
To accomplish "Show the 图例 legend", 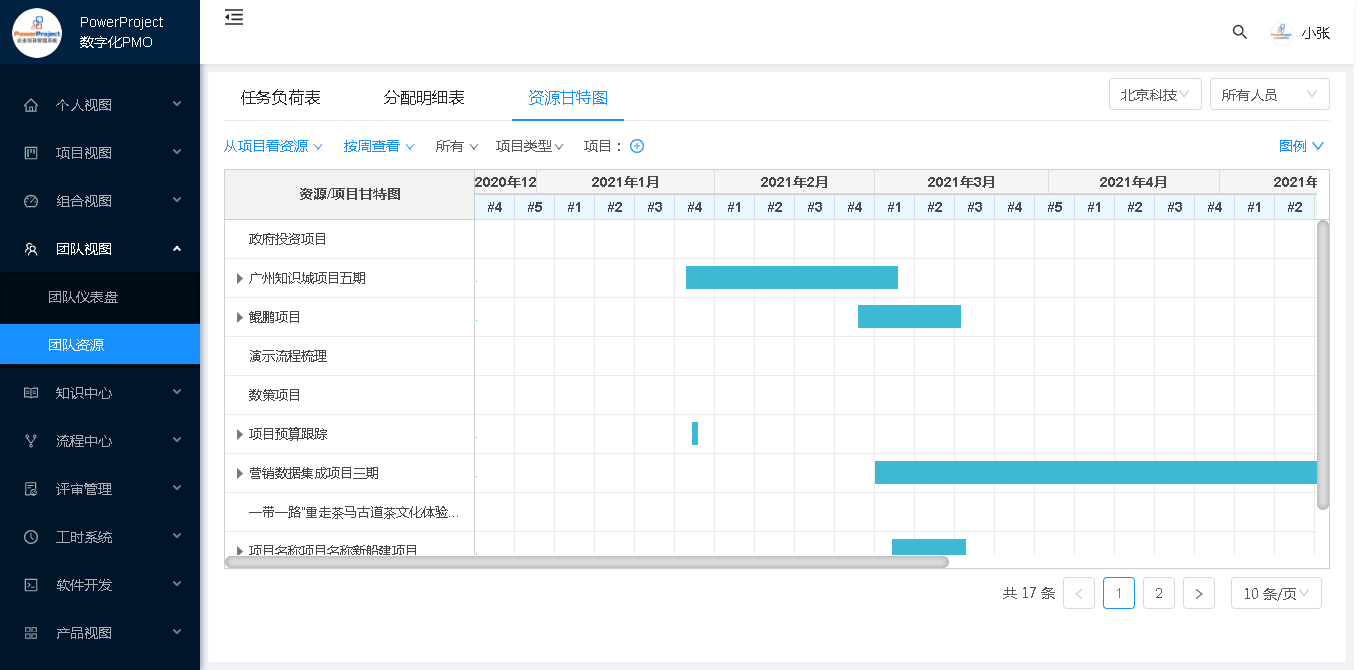I will tap(1301, 146).
